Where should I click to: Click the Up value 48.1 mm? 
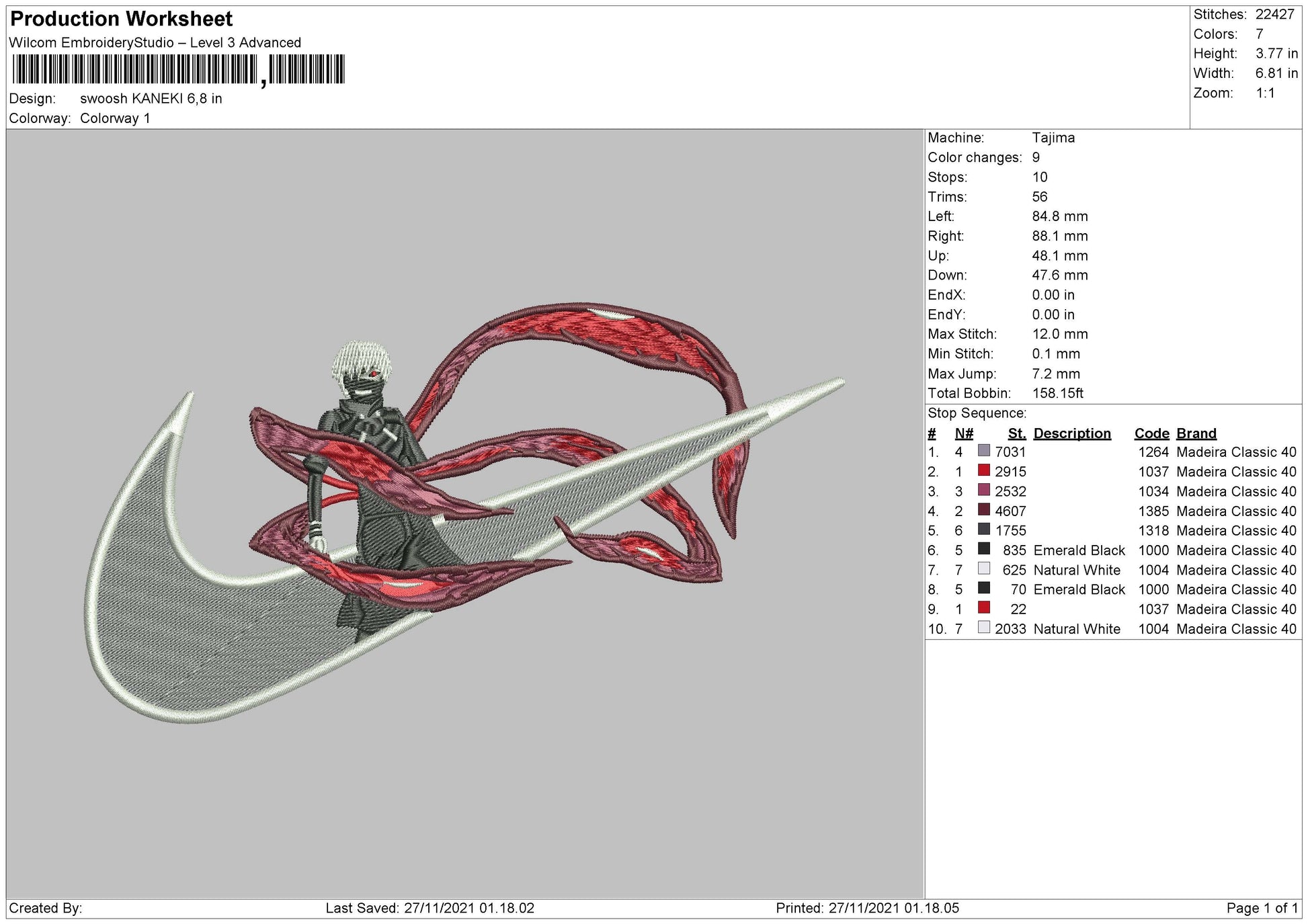[x=1060, y=255]
